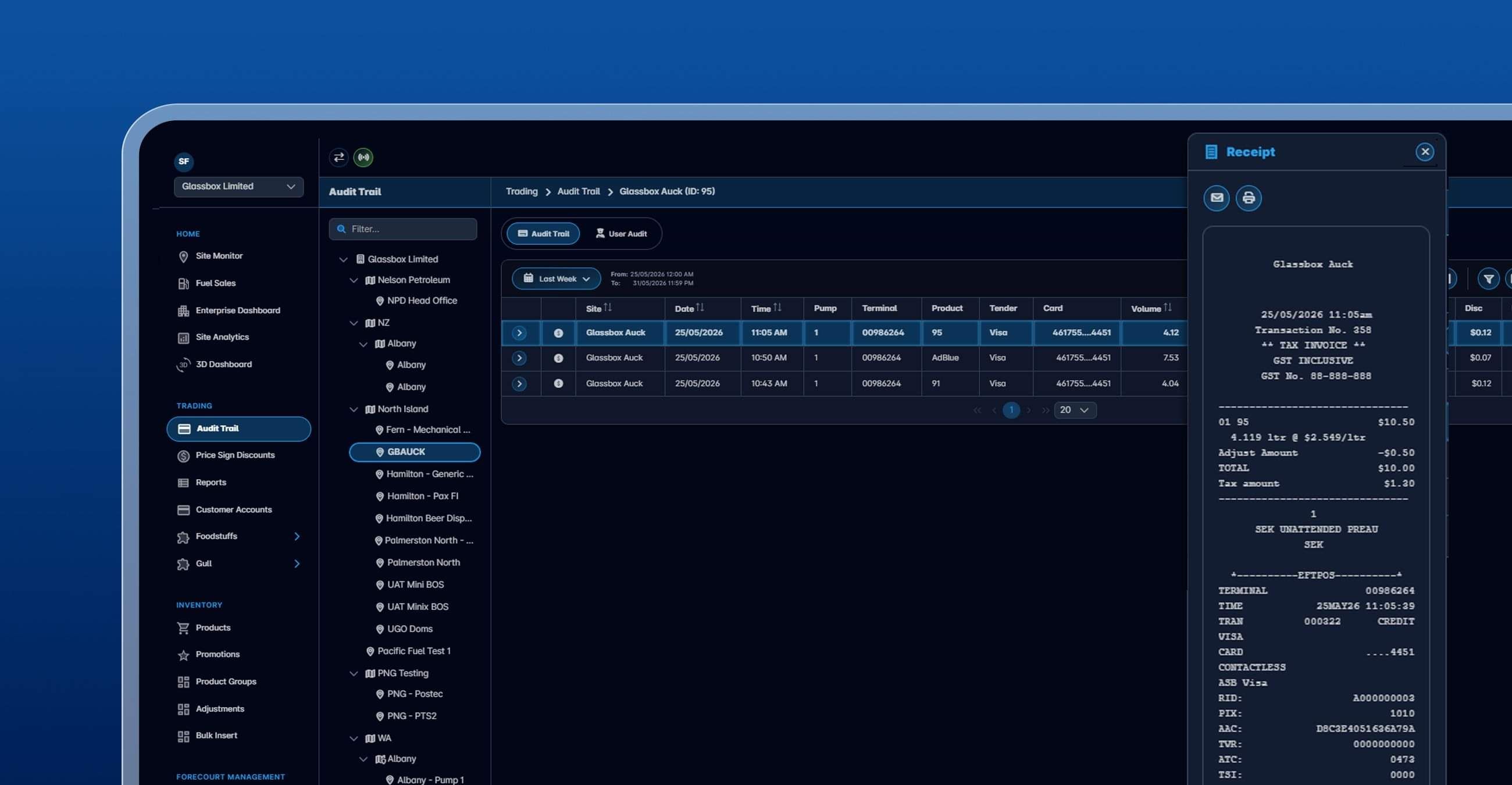Image resolution: width=1512 pixels, height=785 pixels.
Task: Click the swap arrows toolbar icon
Action: 338,157
